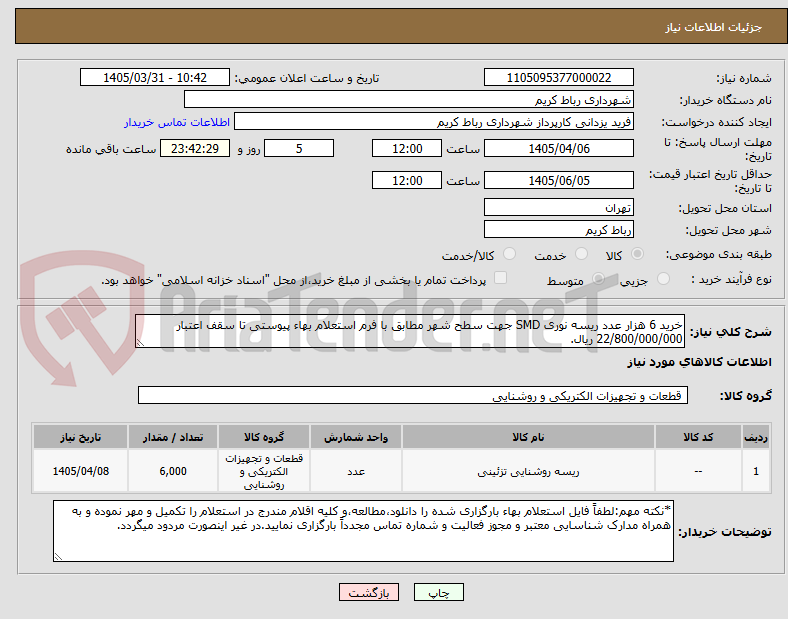This screenshot has height=619, width=788.
Task: Choose the جزیی purchase process option
Action: pyautogui.click(x=663, y=279)
